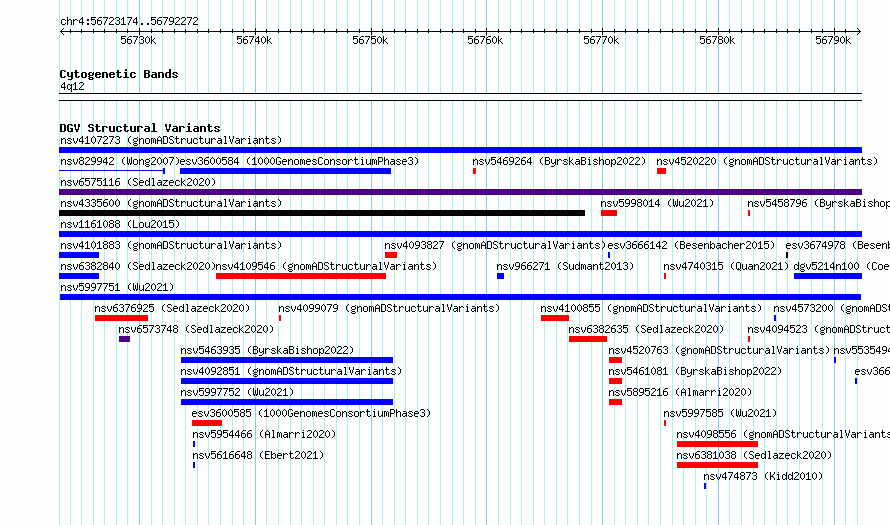Open nsv6573748 (Sedlazeck2020) label
Image resolution: width=890 pixels, height=525 pixels.
pos(196,329)
